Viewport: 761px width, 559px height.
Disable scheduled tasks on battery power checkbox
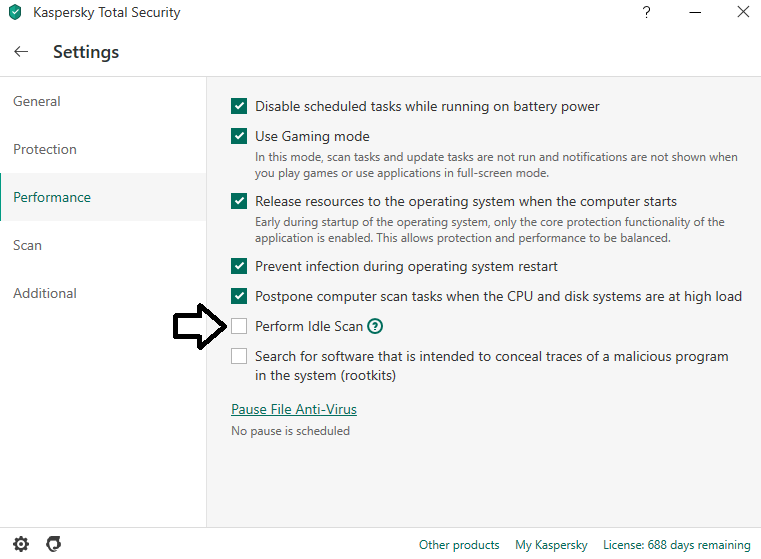(239, 106)
